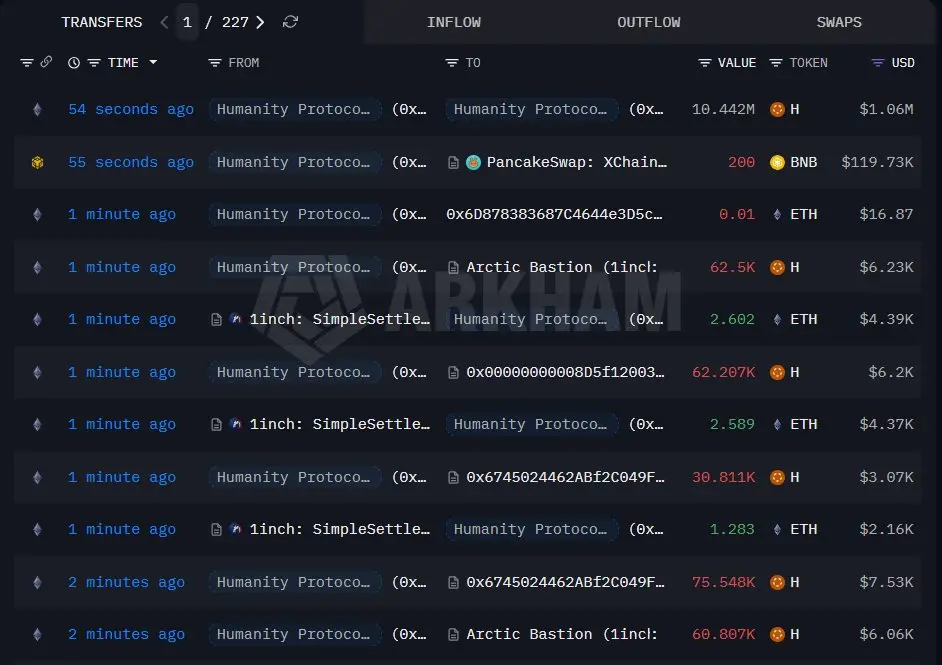
Task: Click the contract icon on the 1.283 ETH row
Action: click(x=216, y=529)
